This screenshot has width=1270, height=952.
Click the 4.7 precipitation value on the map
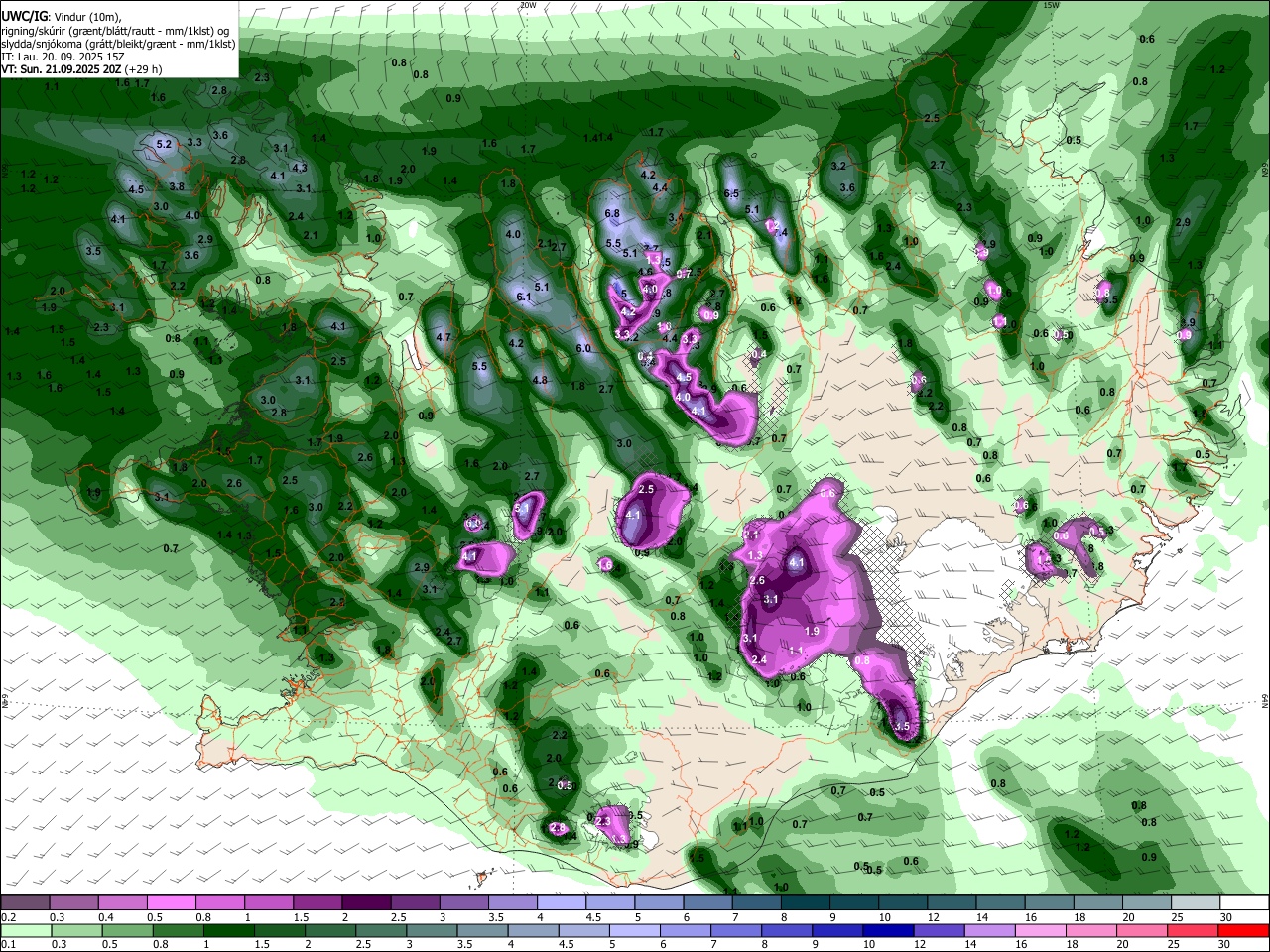tap(444, 337)
